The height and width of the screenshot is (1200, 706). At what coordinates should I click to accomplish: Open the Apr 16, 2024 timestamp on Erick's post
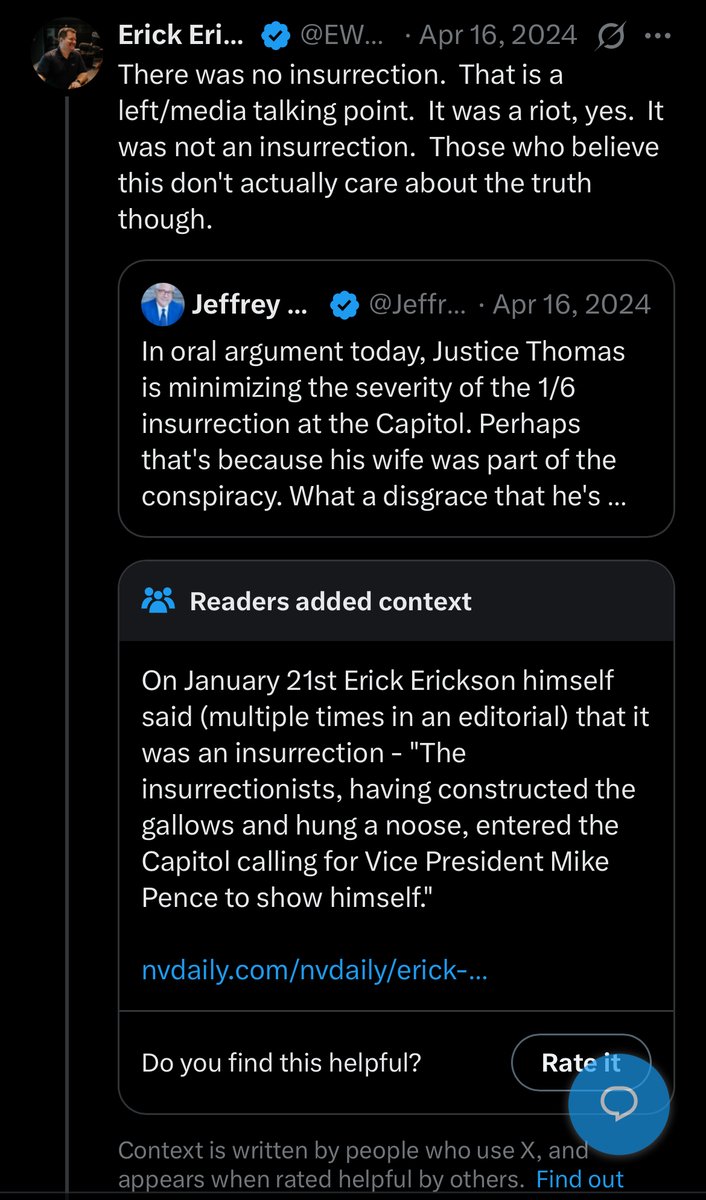[x=498, y=36]
